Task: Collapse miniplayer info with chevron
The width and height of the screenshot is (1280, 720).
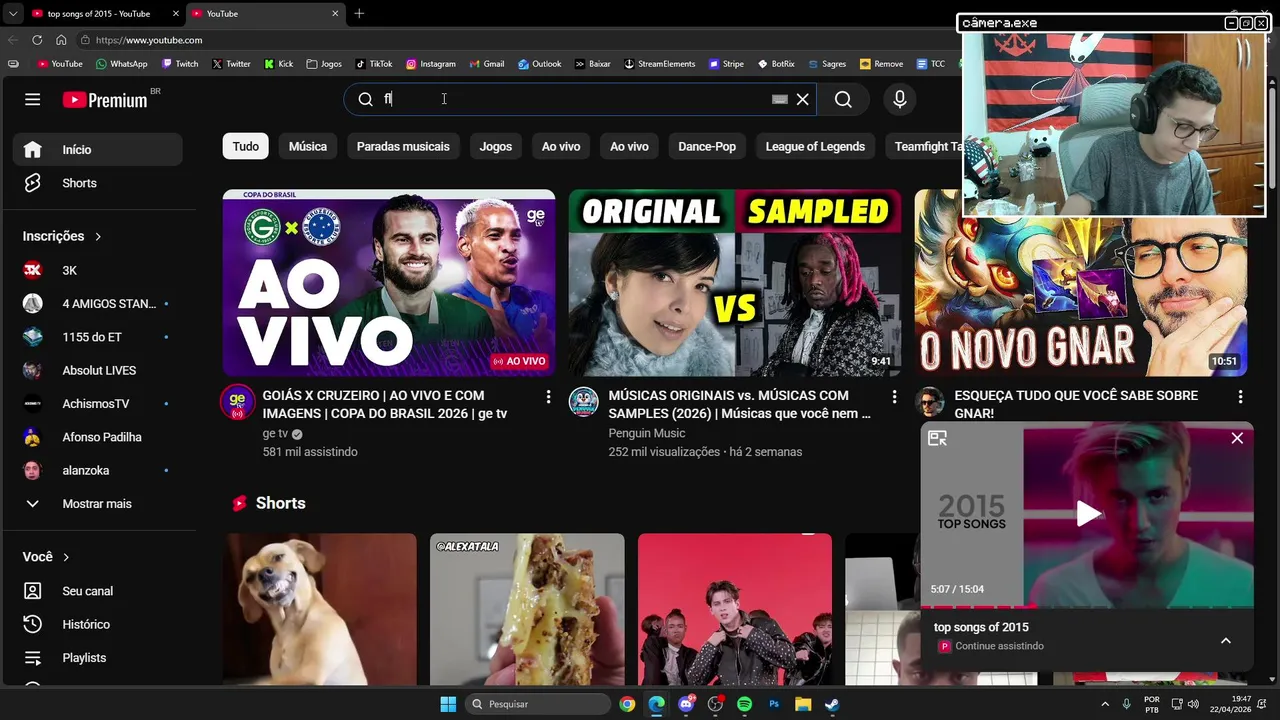Action: point(1226,641)
